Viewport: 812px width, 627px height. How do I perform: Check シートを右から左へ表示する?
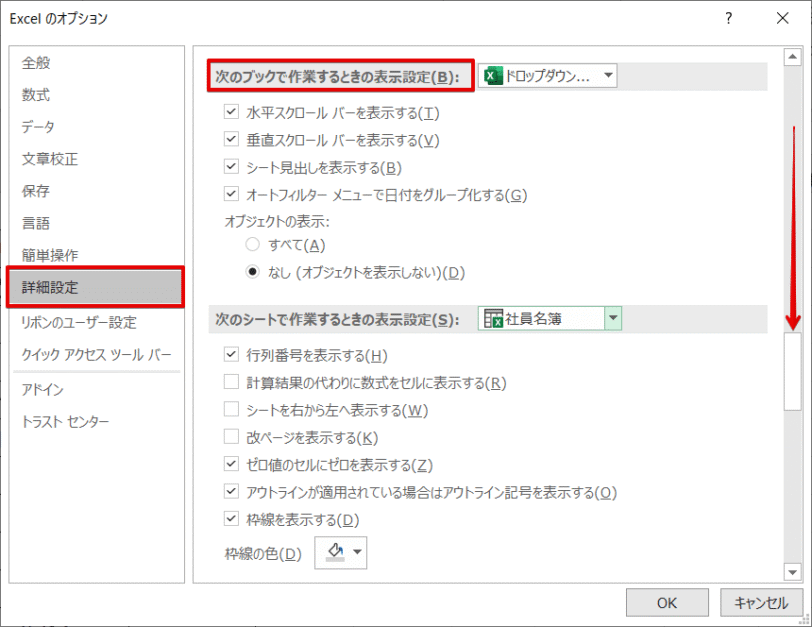(232, 408)
